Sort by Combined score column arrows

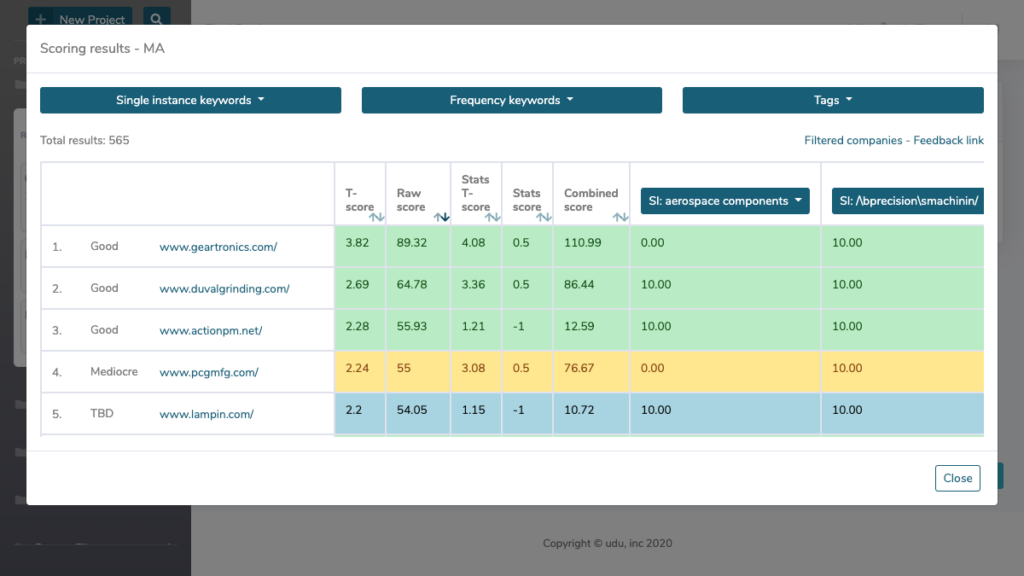tap(620, 217)
